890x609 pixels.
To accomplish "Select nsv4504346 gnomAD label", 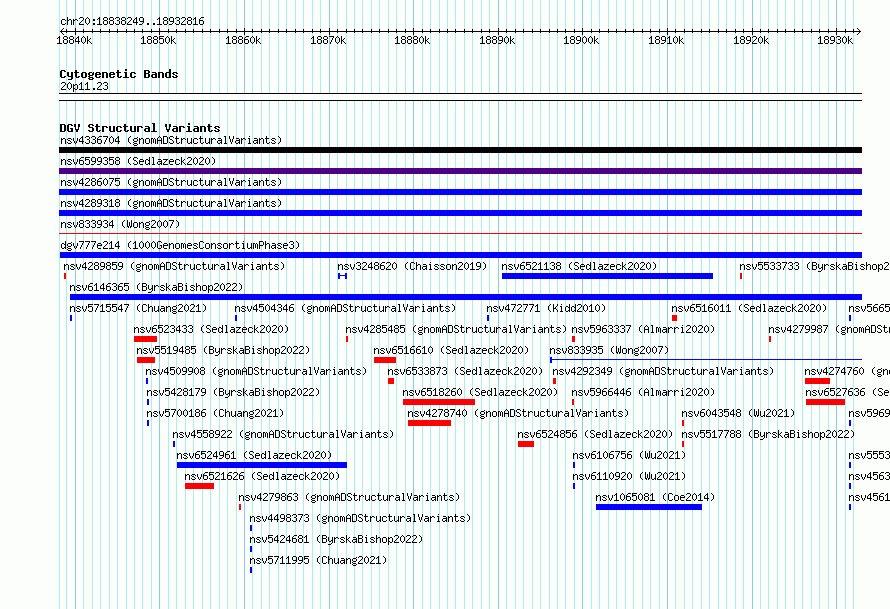I will click(345, 308).
